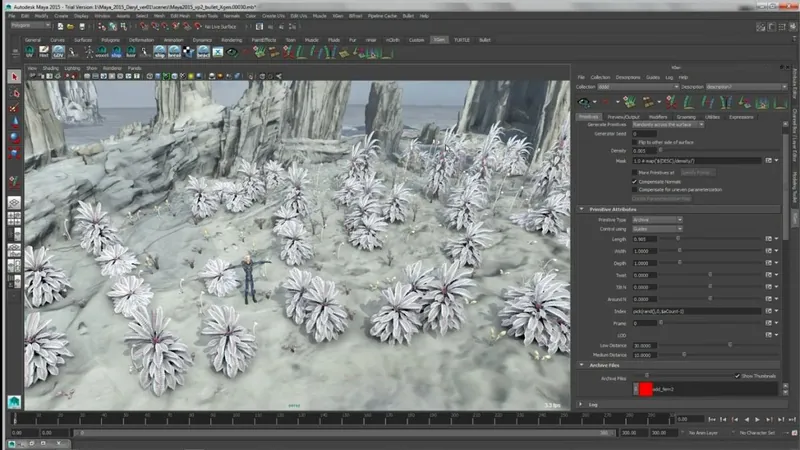Open the Preview/Output tab in XGen

623,117
